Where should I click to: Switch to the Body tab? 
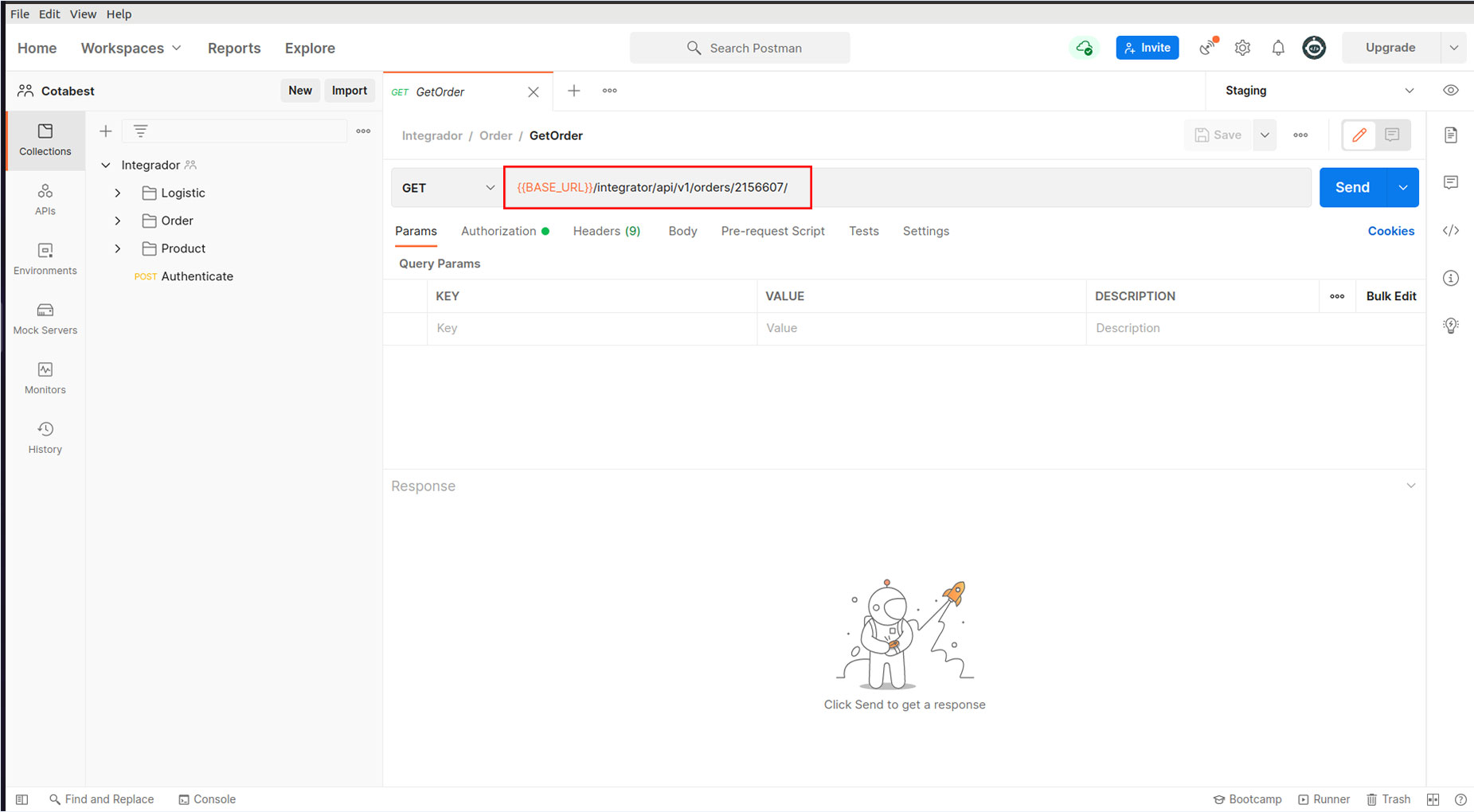[x=682, y=231]
